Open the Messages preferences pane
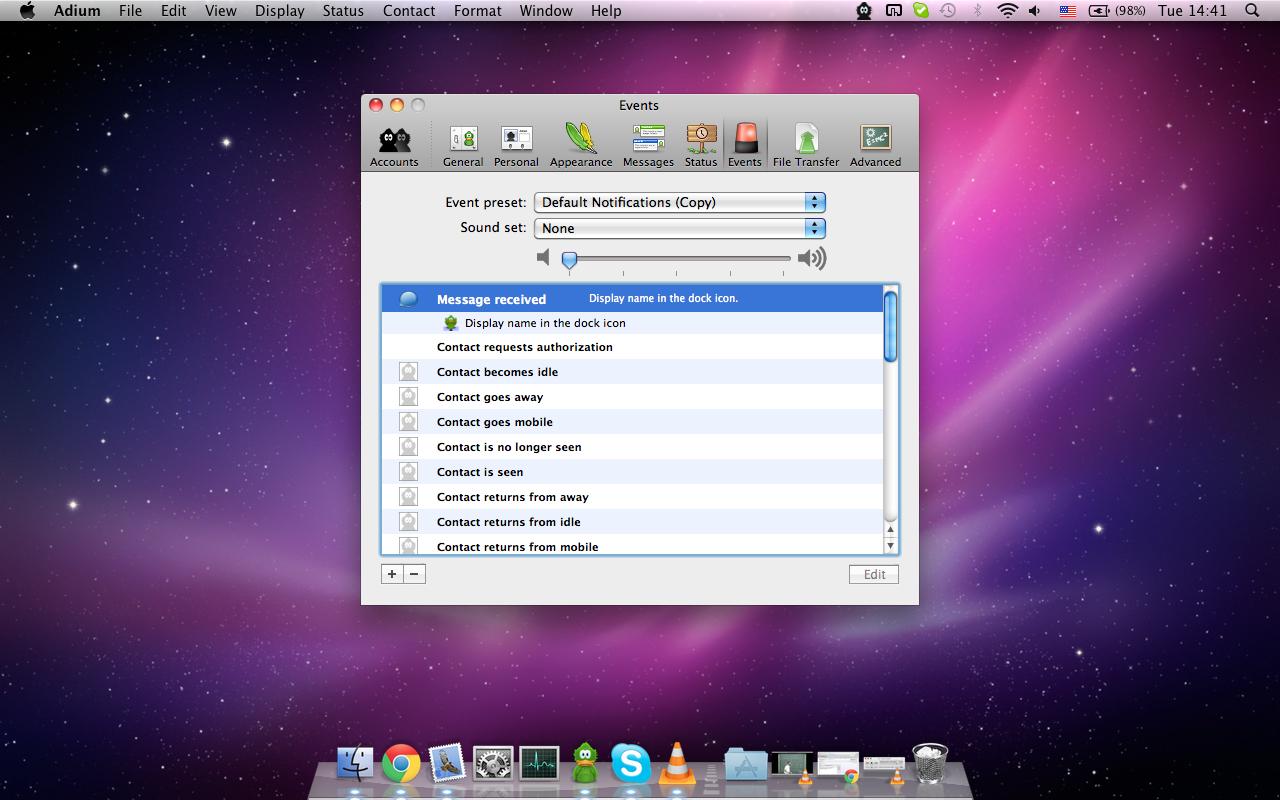1280x800 pixels. (x=648, y=145)
